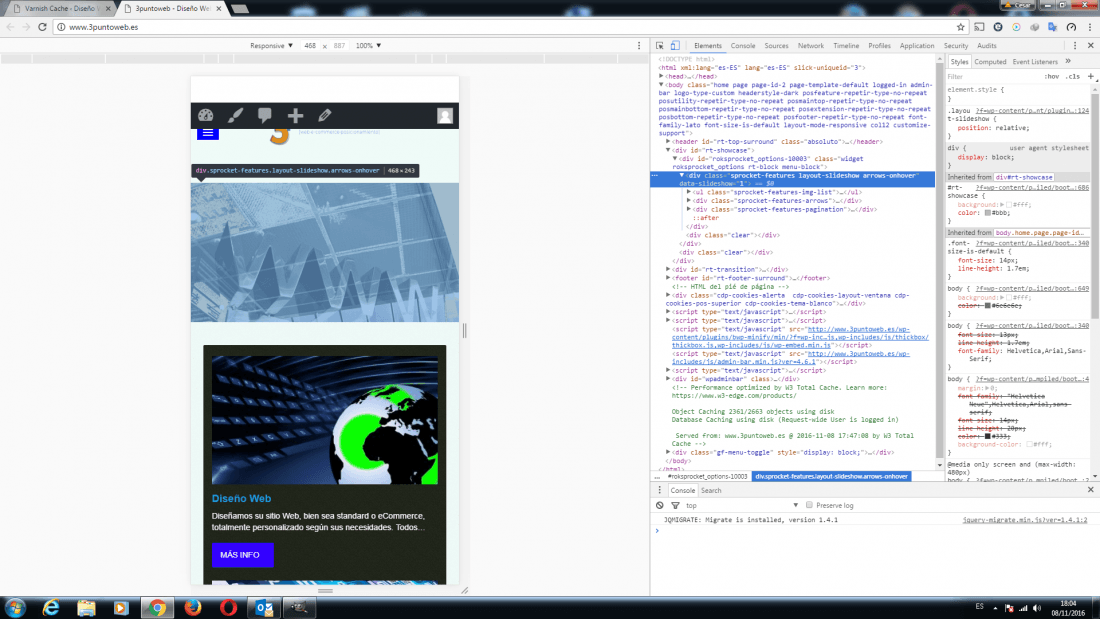1100x619 pixels.
Task: Open Chrome main menu at toolbar end
Action: (1089, 27)
